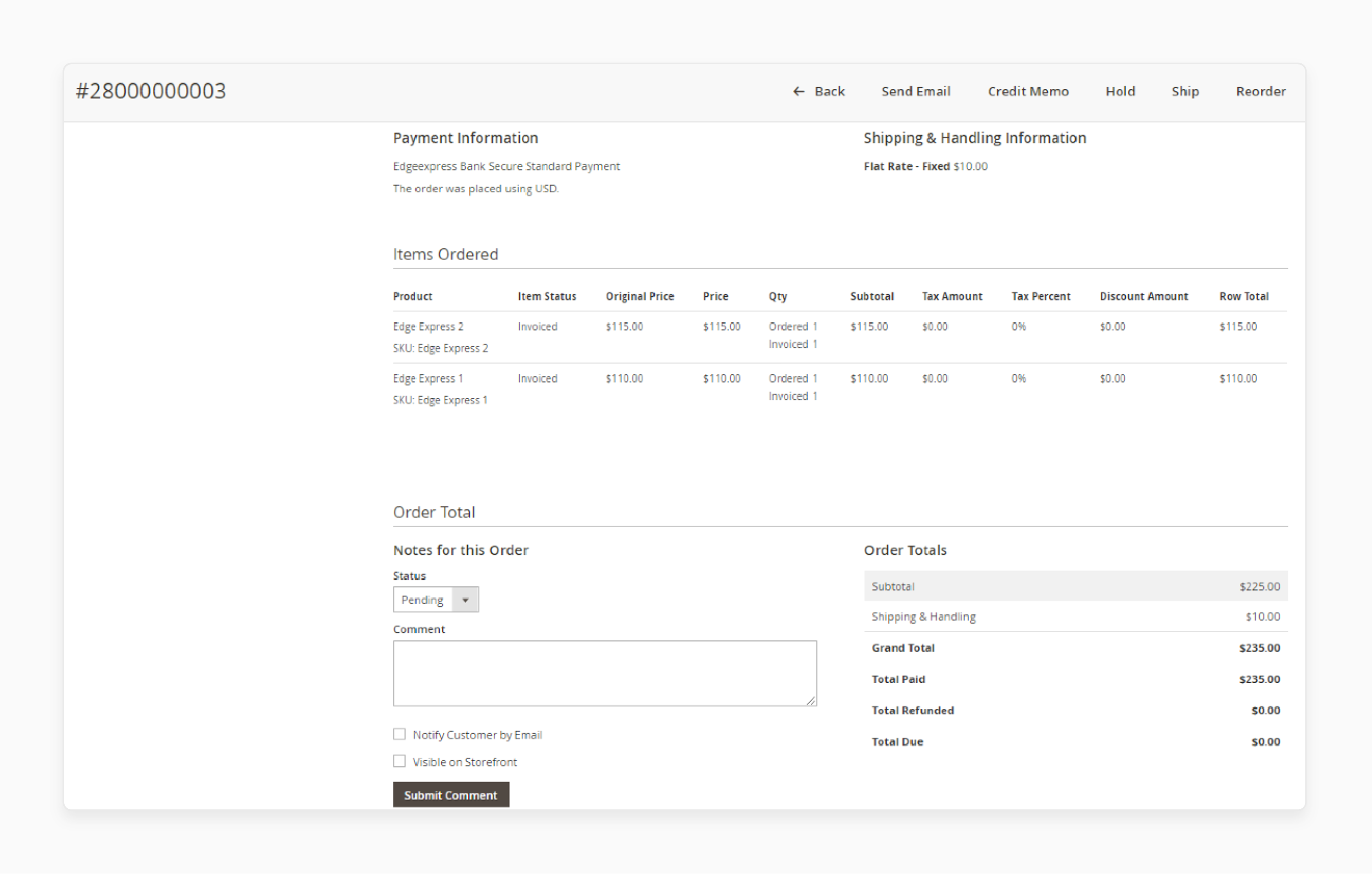Click Invoiced status of Edge Express 1

pyautogui.click(x=537, y=379)
